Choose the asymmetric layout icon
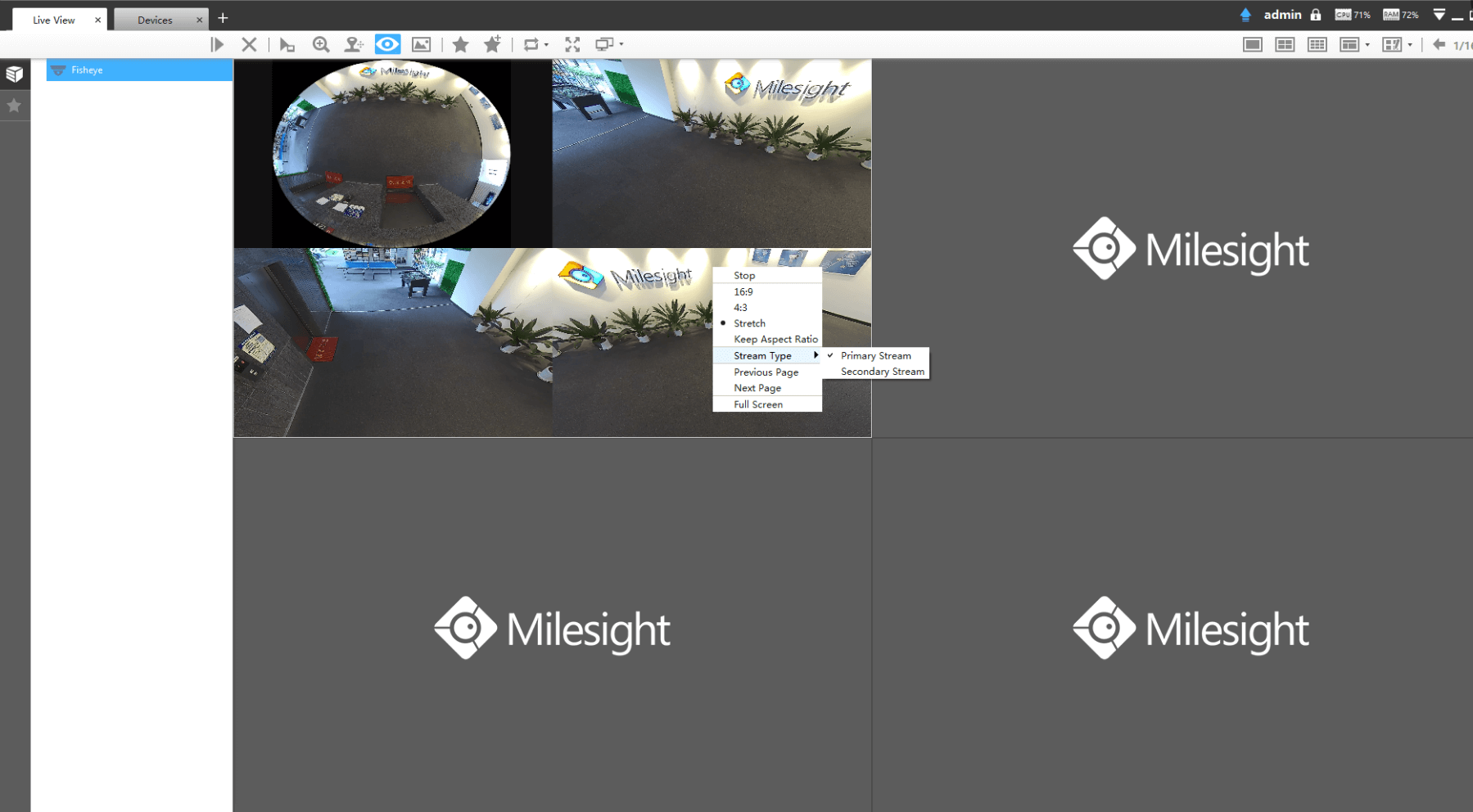Viewport: 1473px width, 812px height. click(1349, 44)
